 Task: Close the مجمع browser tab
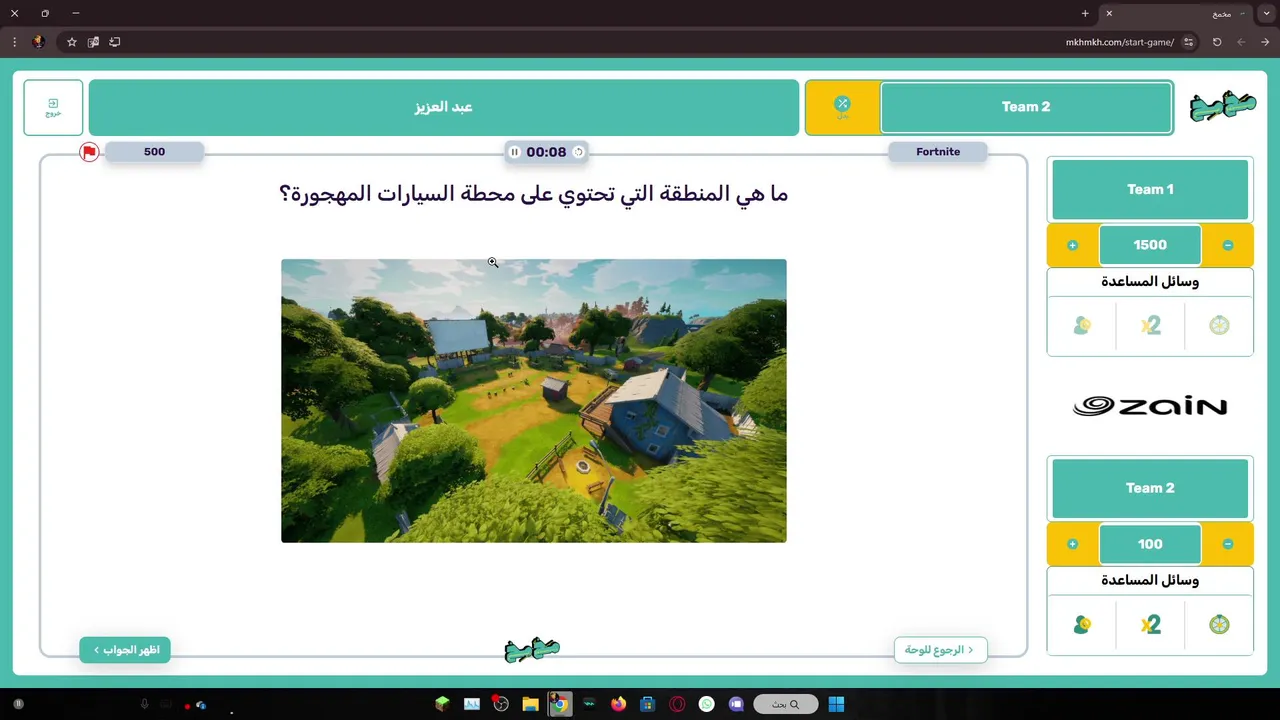tap(1109, 13)
